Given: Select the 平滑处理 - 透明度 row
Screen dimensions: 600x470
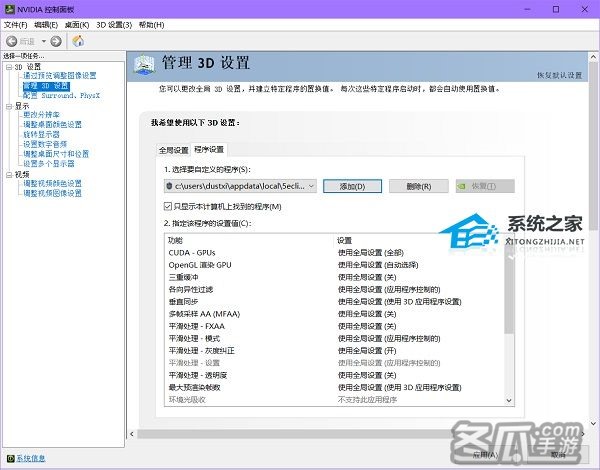Looking at the screenshot, I should click(334, 375).
